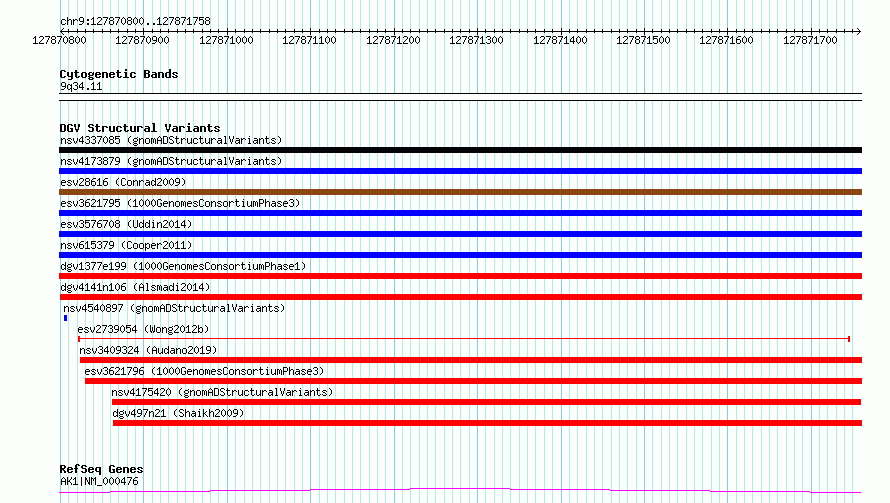The width and height of the screenshot is (890, 503).
Task: Click the nsv4540897 (gnomADStructuralVariants) label
Action: [174, 308]
